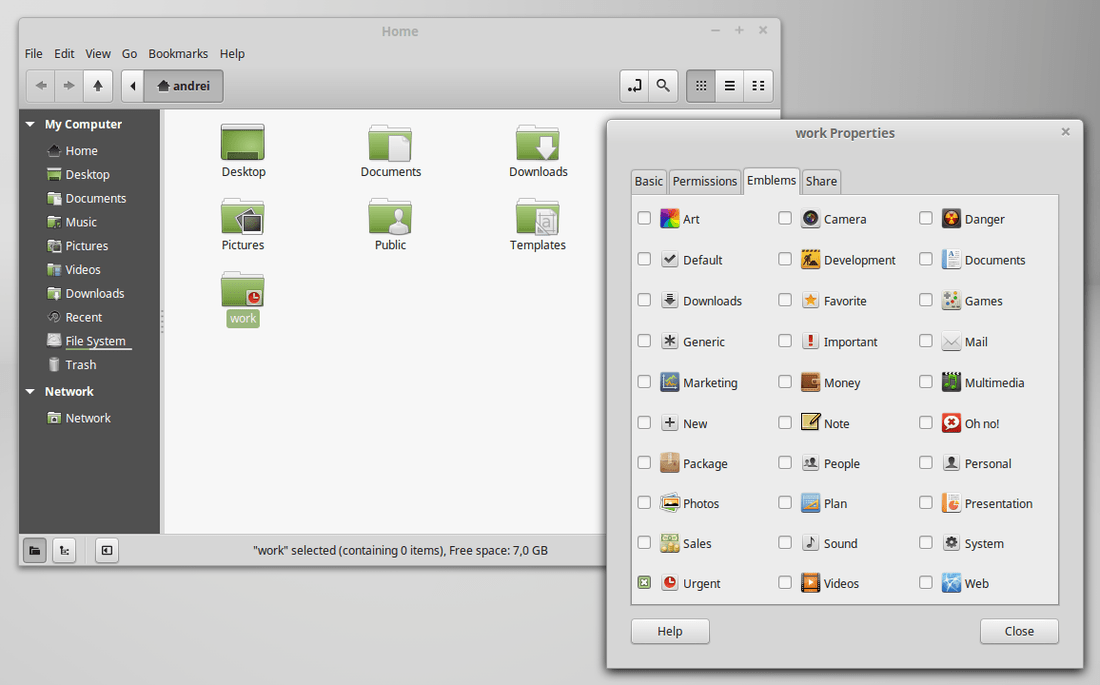Image resolution: width=1100 pixels, height=685 pixels.
Task: Collapse the My Computer section
Action: tap(30, 123)
